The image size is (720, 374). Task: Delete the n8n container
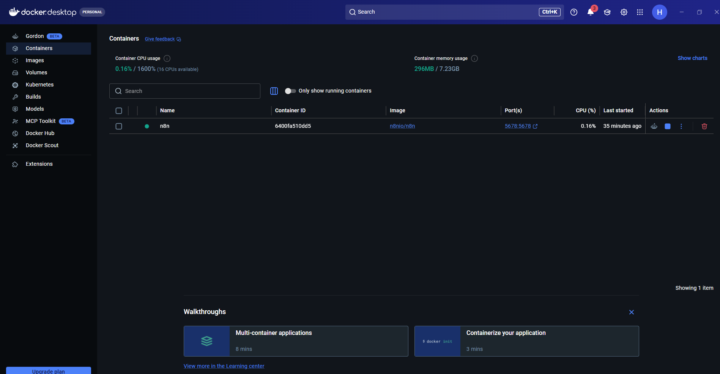pyautogui.click(x=704, y=126)
